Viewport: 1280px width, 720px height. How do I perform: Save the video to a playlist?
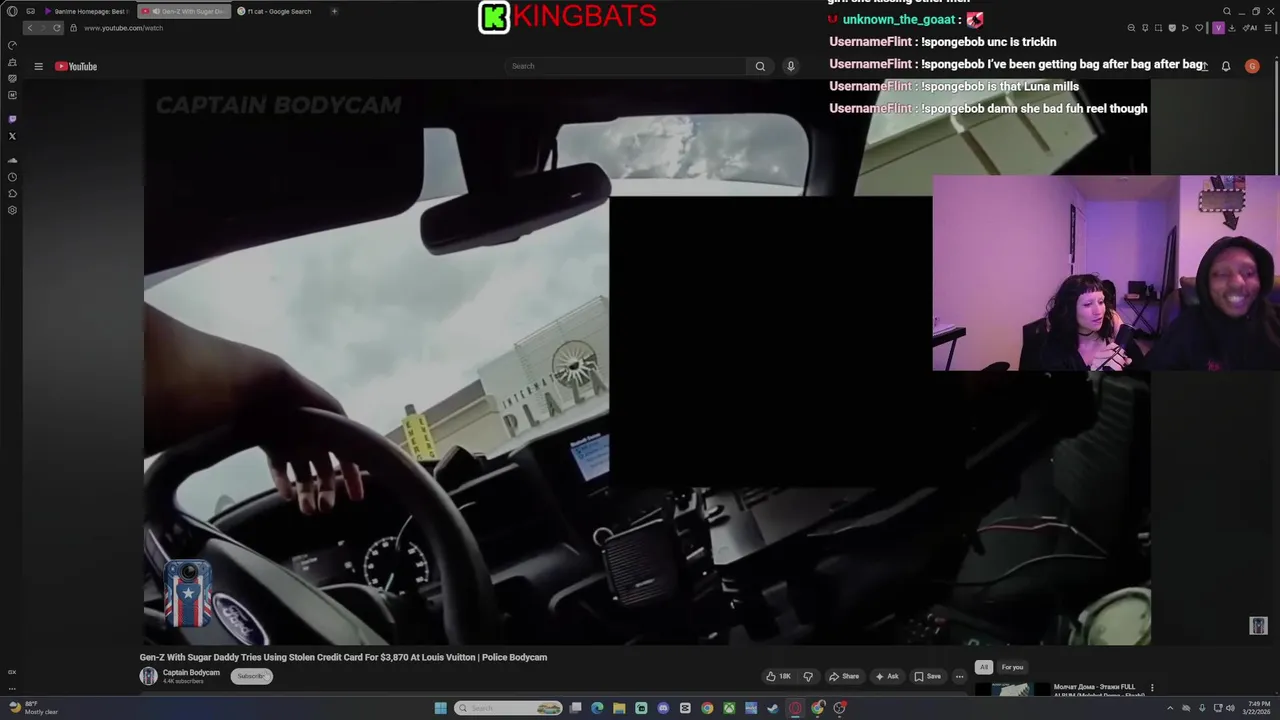pyautogui.click(x=927, y=676)
